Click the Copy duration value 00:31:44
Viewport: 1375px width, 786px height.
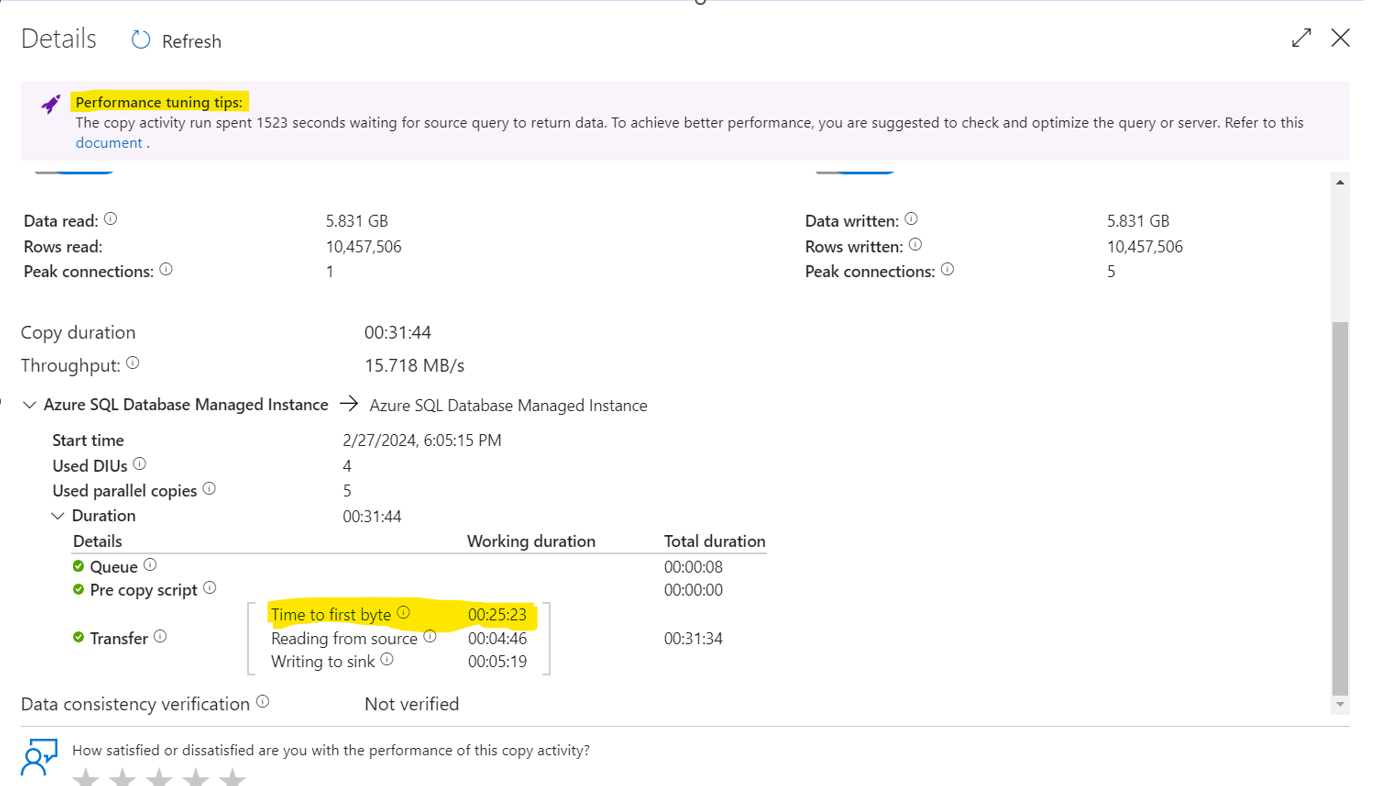point(398,333)
